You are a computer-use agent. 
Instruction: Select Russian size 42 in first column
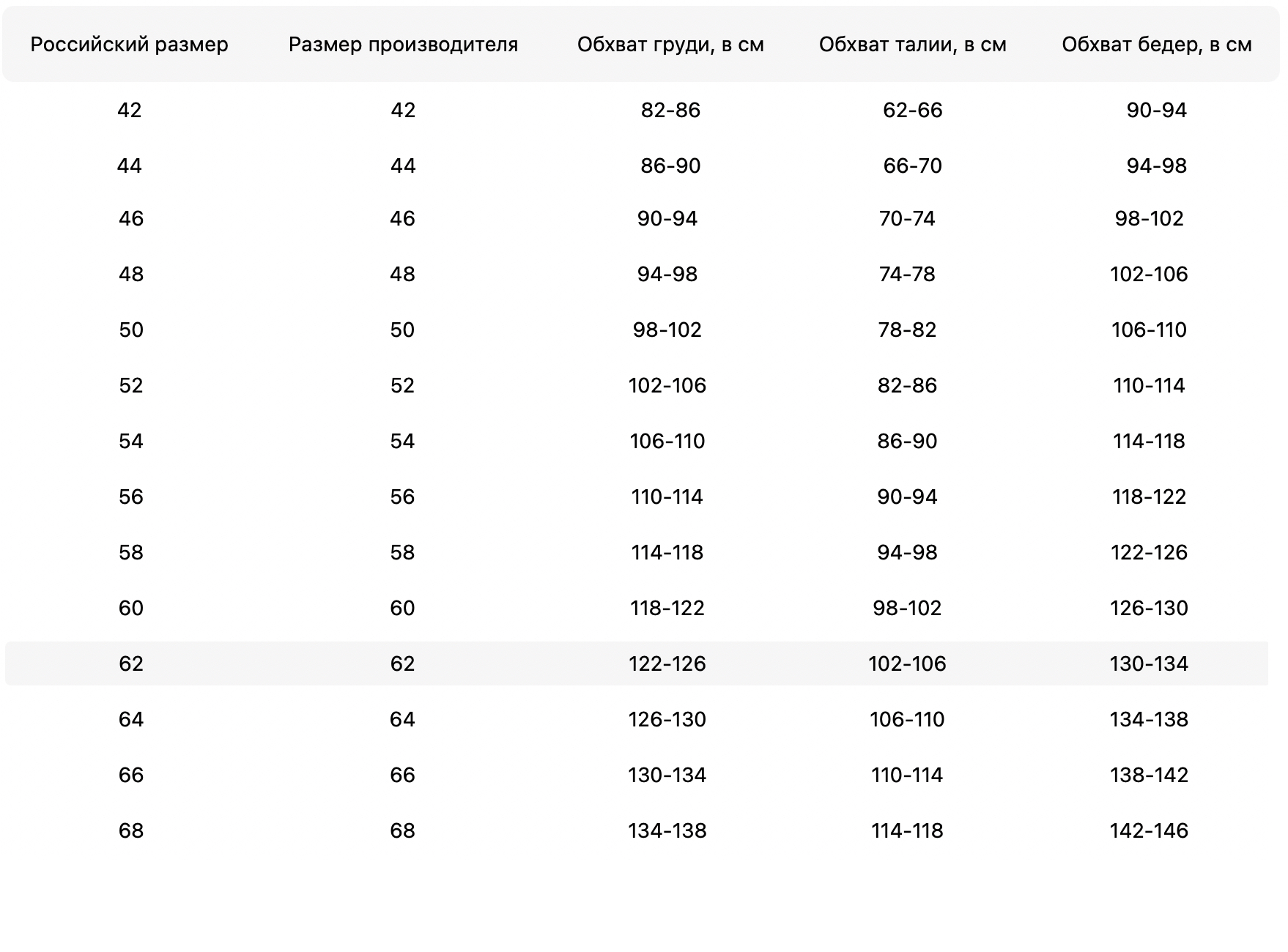pyautogui.click(x=129, y=110)
